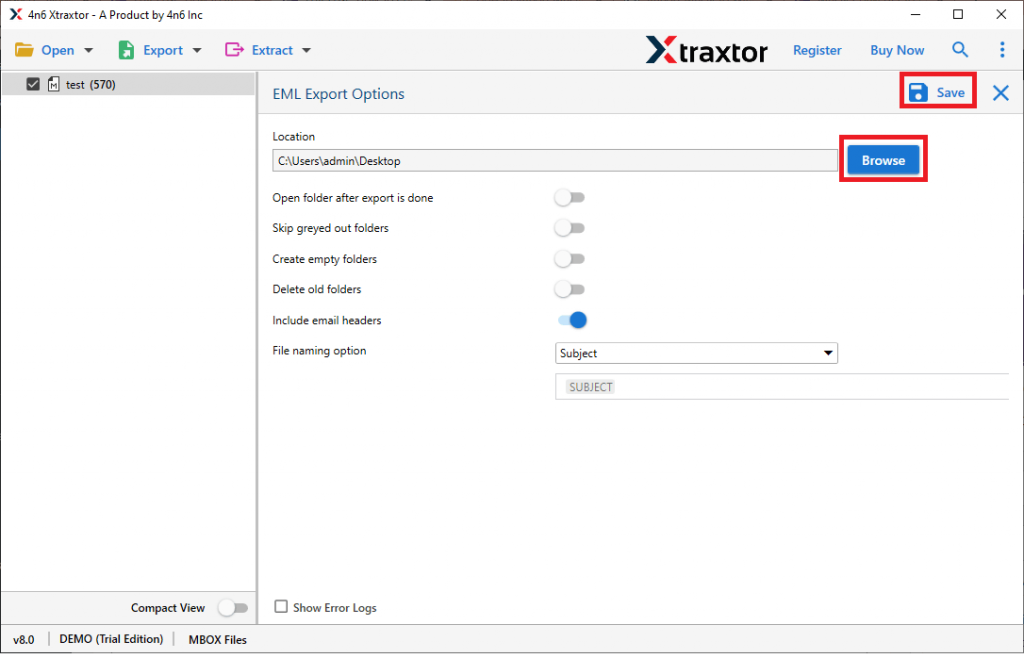Open the three-dot more options menu icon
Image resolution: width=1024 pixels, height=658 pixels.
1002,49
